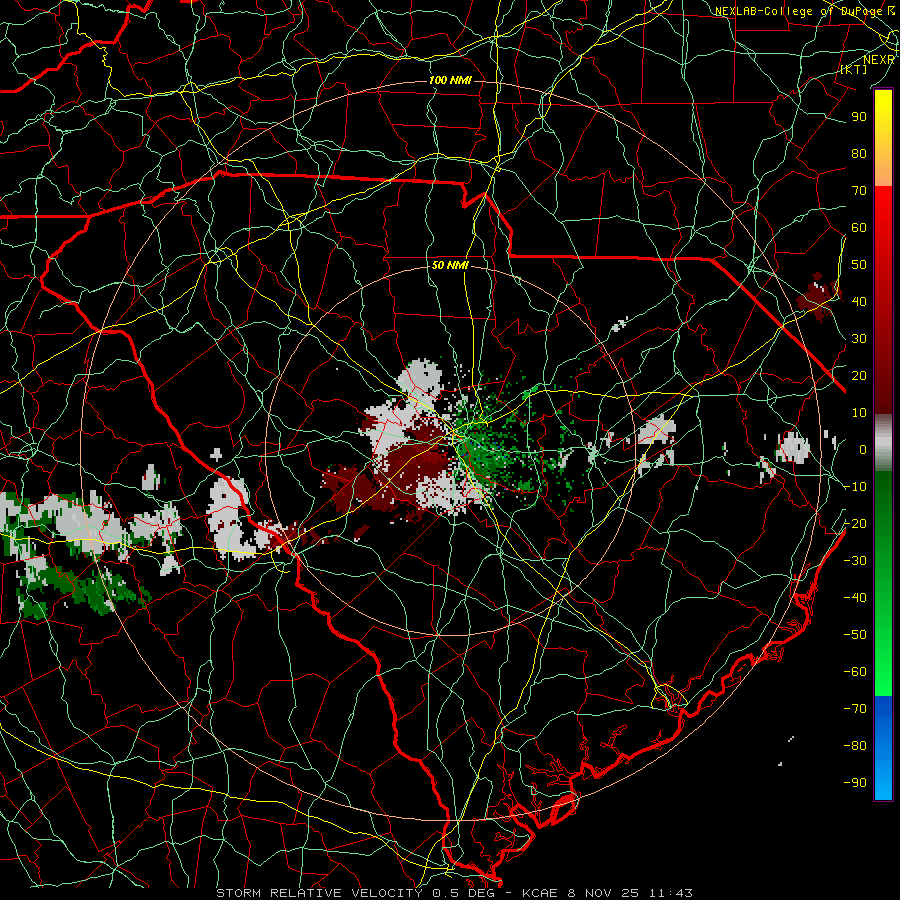Click the -20 value on the color scale
900x900 pixels.
click(x=855, y=524)
